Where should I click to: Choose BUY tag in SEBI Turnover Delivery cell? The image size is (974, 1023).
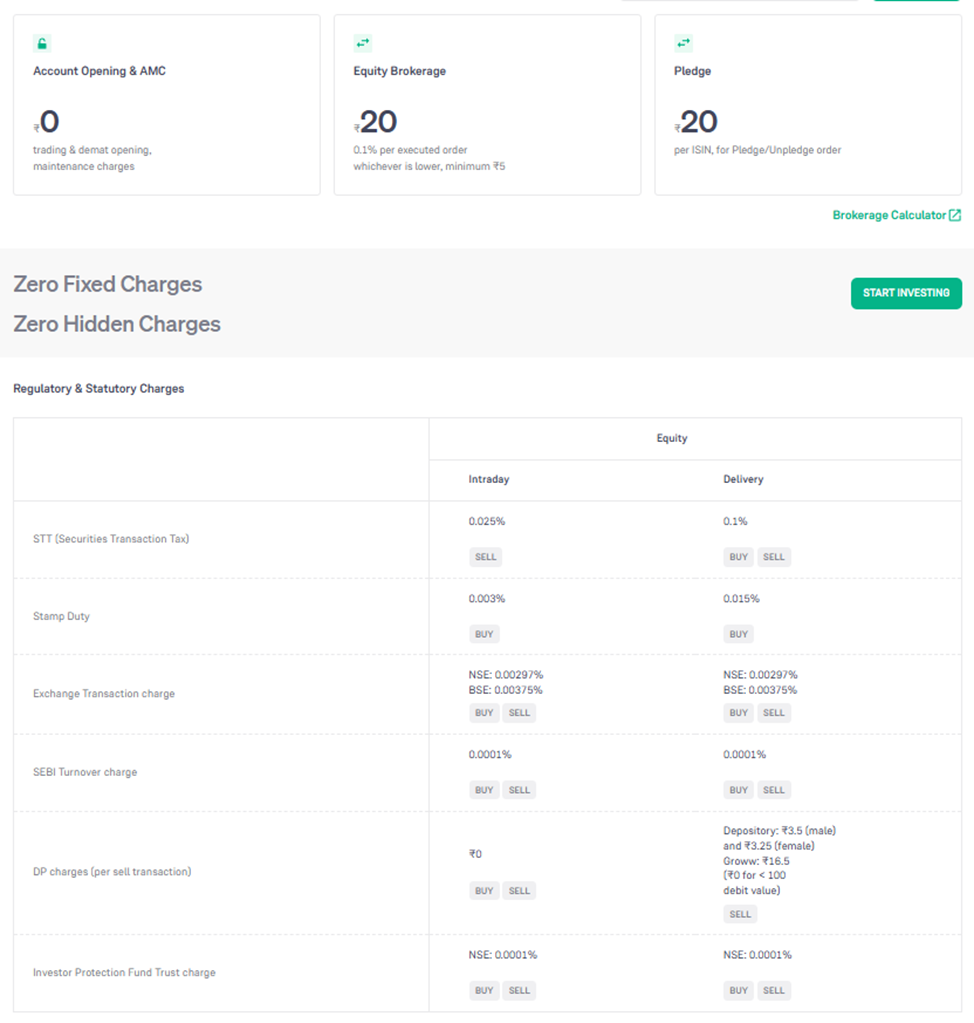[739, 790]
